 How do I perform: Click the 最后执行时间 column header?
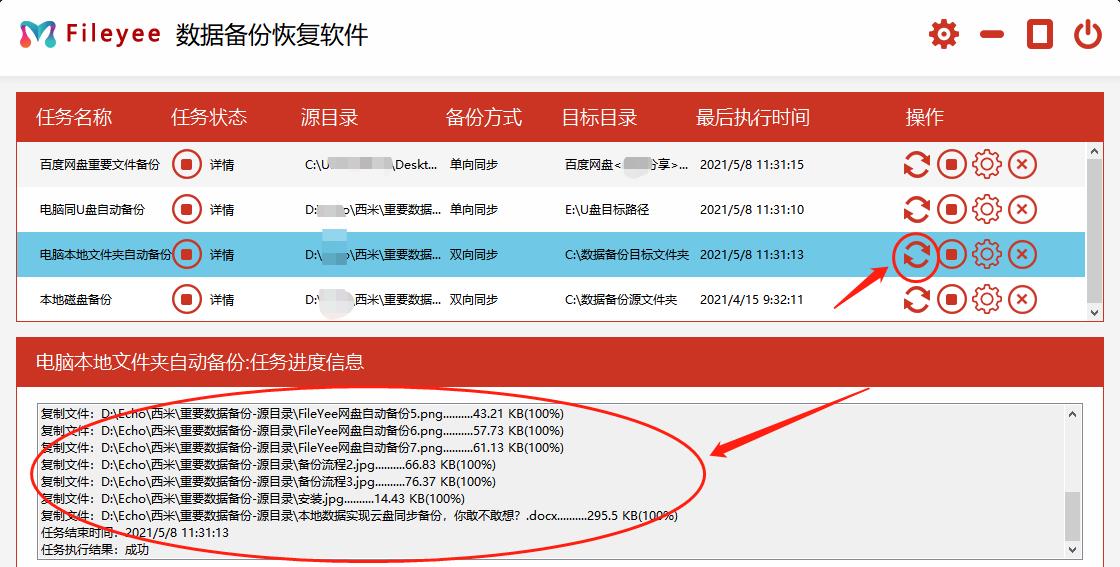point(753,117)
